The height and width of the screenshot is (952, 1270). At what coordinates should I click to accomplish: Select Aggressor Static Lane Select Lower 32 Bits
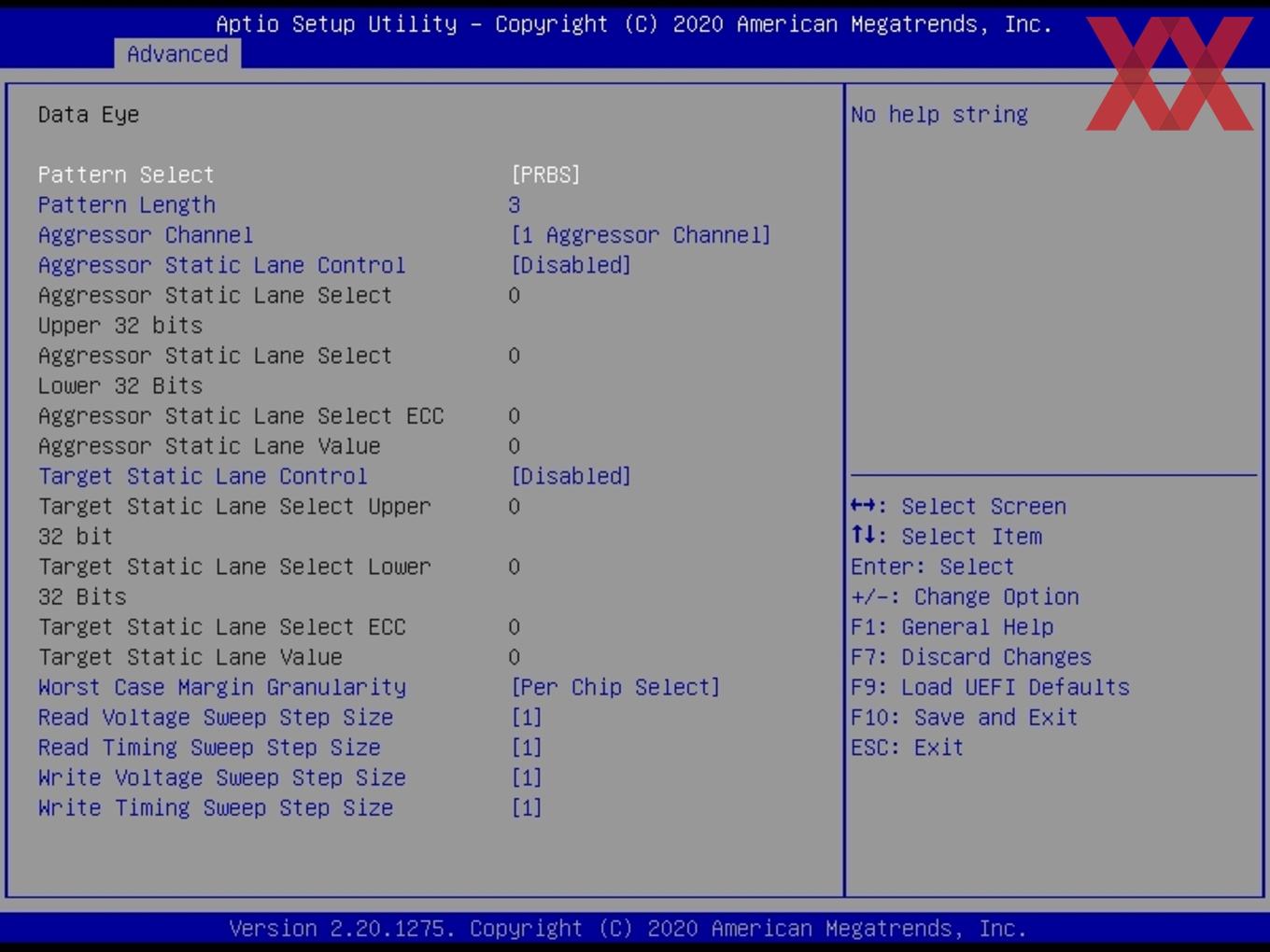point(215,371)
